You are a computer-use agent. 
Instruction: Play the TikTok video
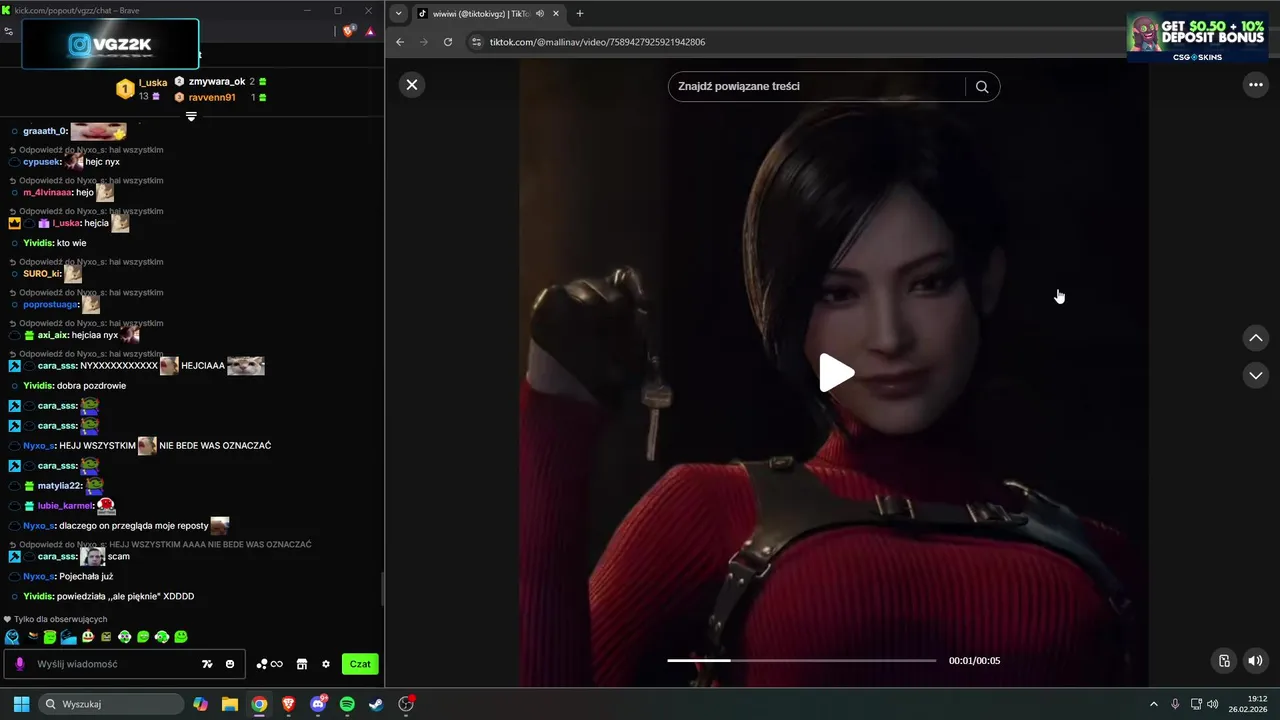pyautogui.click(x=836, y=373)
